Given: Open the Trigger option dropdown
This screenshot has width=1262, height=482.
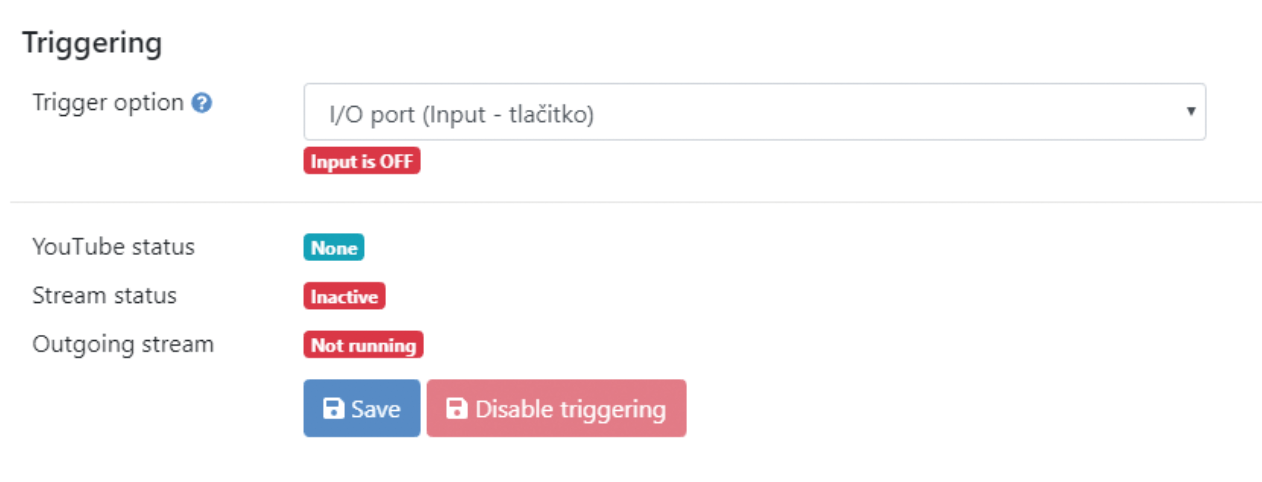Looking at the screenshot, I should click(754, 111).
